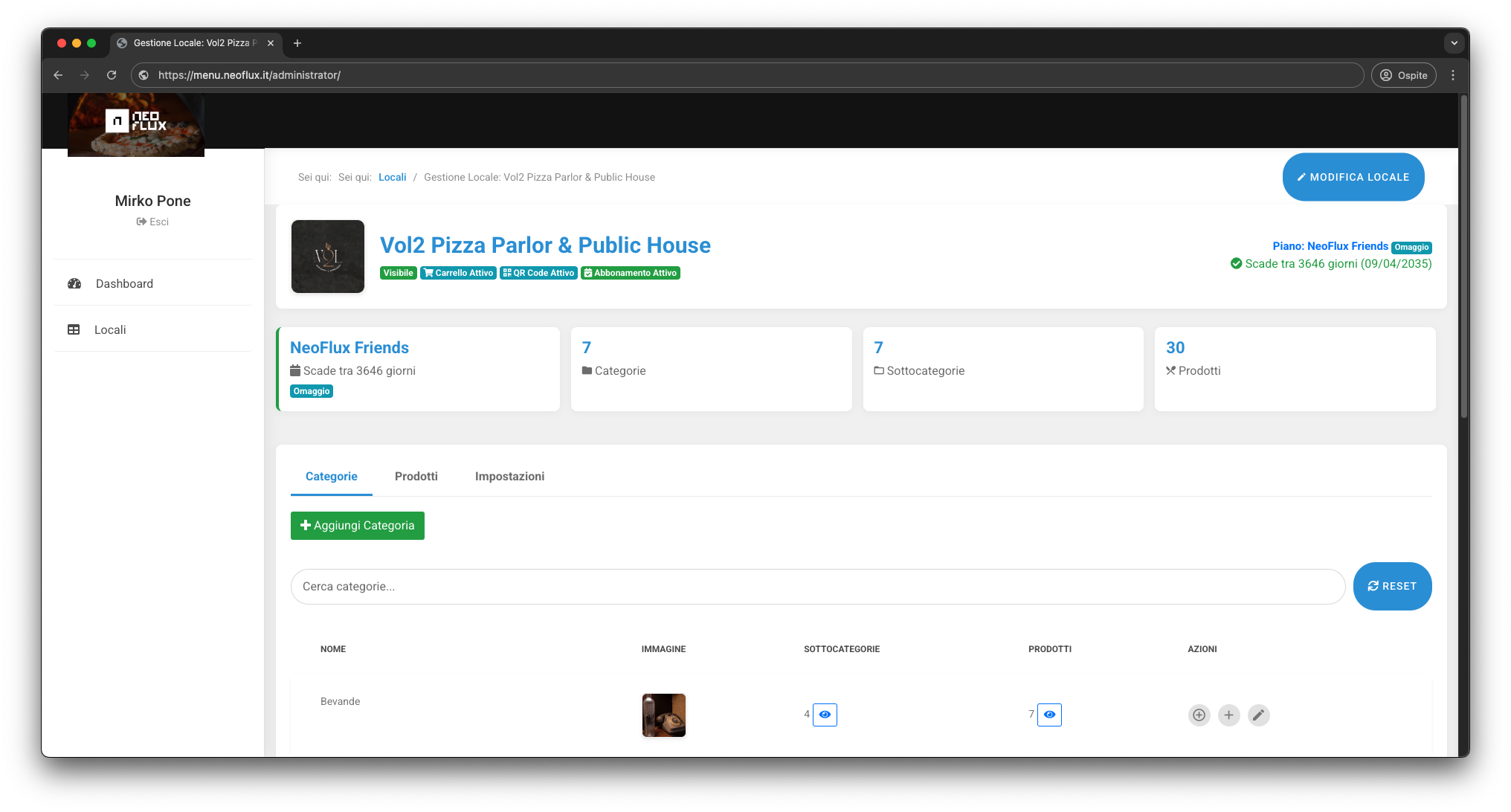View products of Bevande via the eye toggle
The image size is (1511, 812).
[1049, 715]
